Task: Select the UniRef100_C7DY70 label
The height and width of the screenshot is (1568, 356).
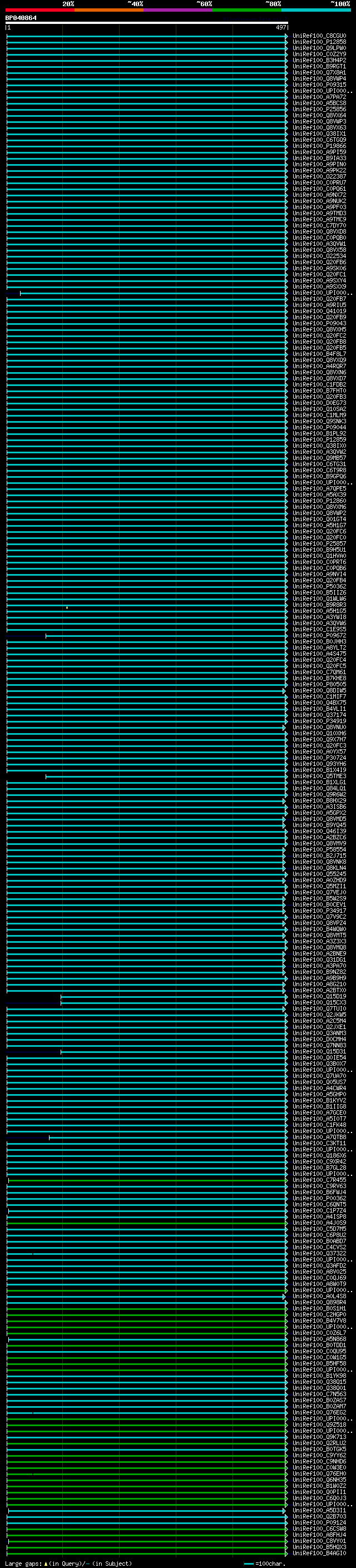Action: pos(319,226)
